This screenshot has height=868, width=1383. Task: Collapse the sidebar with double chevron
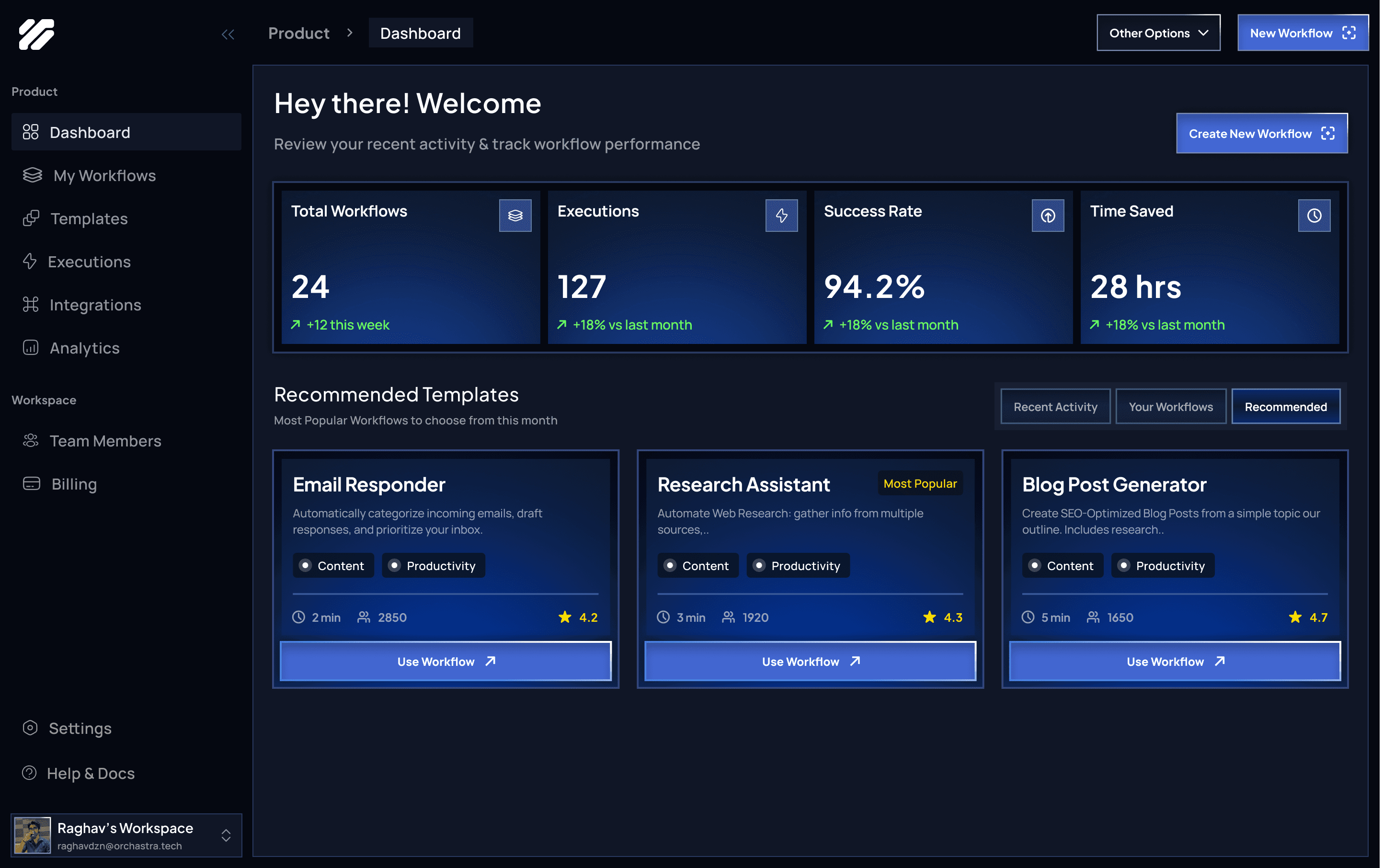tap(228, 34)
